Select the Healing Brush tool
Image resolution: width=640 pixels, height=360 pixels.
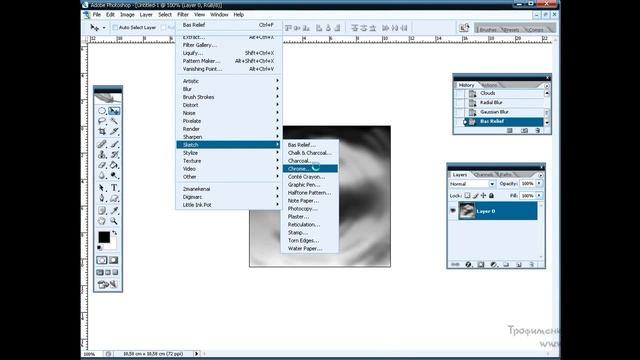[102, 144]
